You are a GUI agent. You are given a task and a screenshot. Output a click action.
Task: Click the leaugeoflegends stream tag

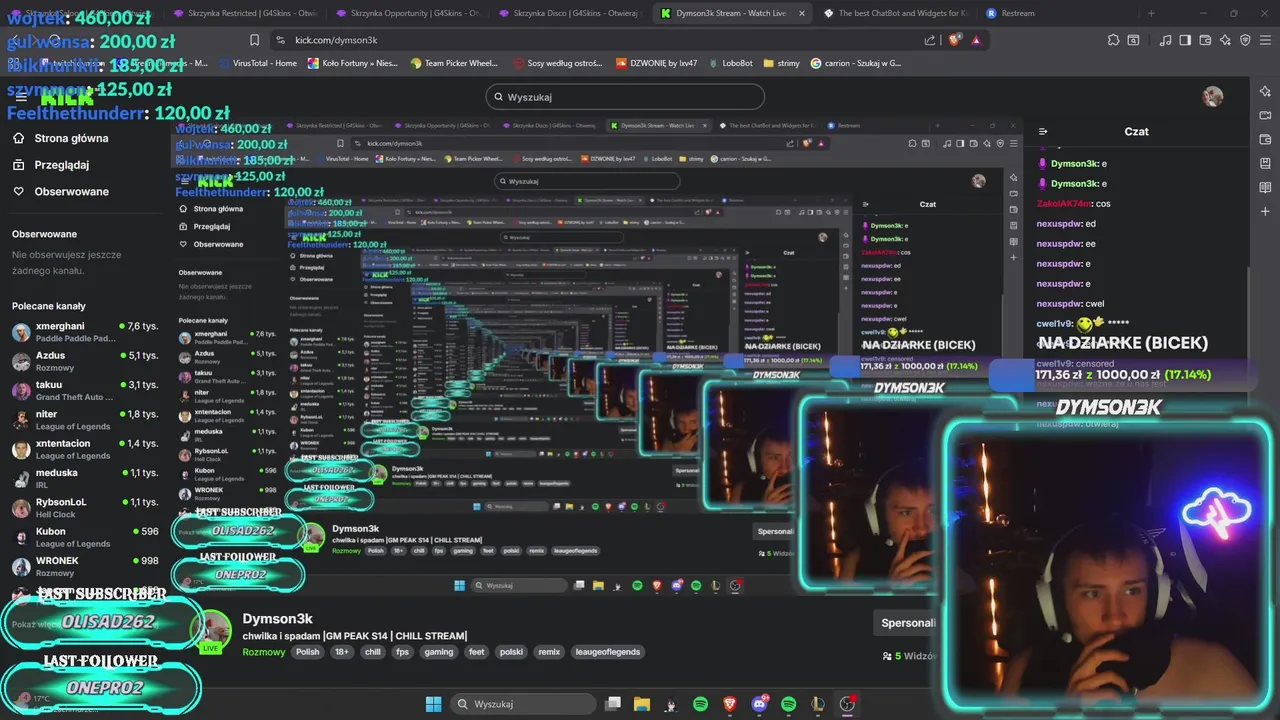click(x=608, y=652)
